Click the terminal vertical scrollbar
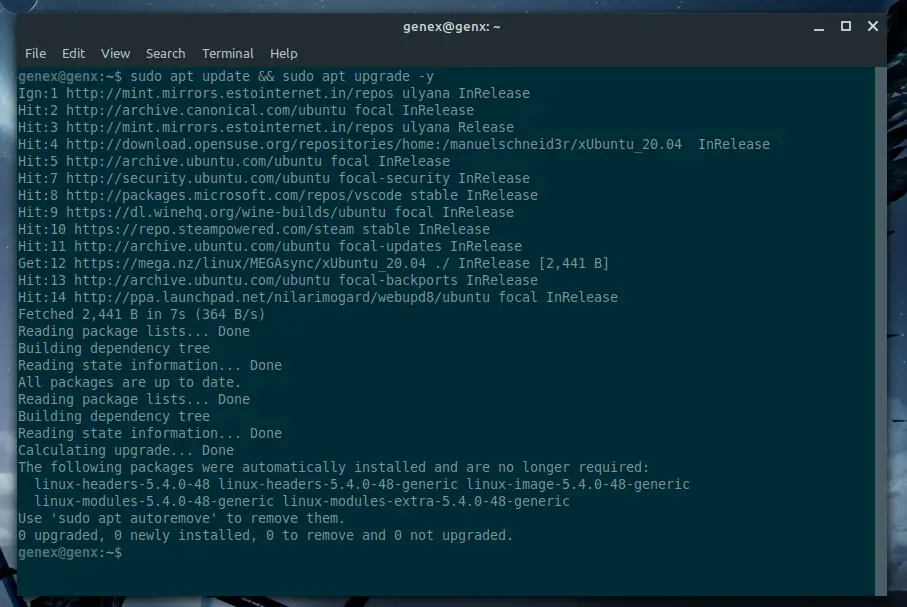This screenshot has width=907, height=607. [x=880, y=330]
